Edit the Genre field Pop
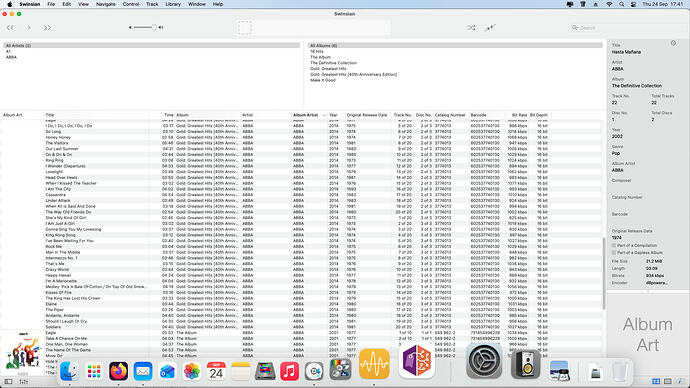The height and width of the screenshot is (388, 690). click(x=616, y=153)
